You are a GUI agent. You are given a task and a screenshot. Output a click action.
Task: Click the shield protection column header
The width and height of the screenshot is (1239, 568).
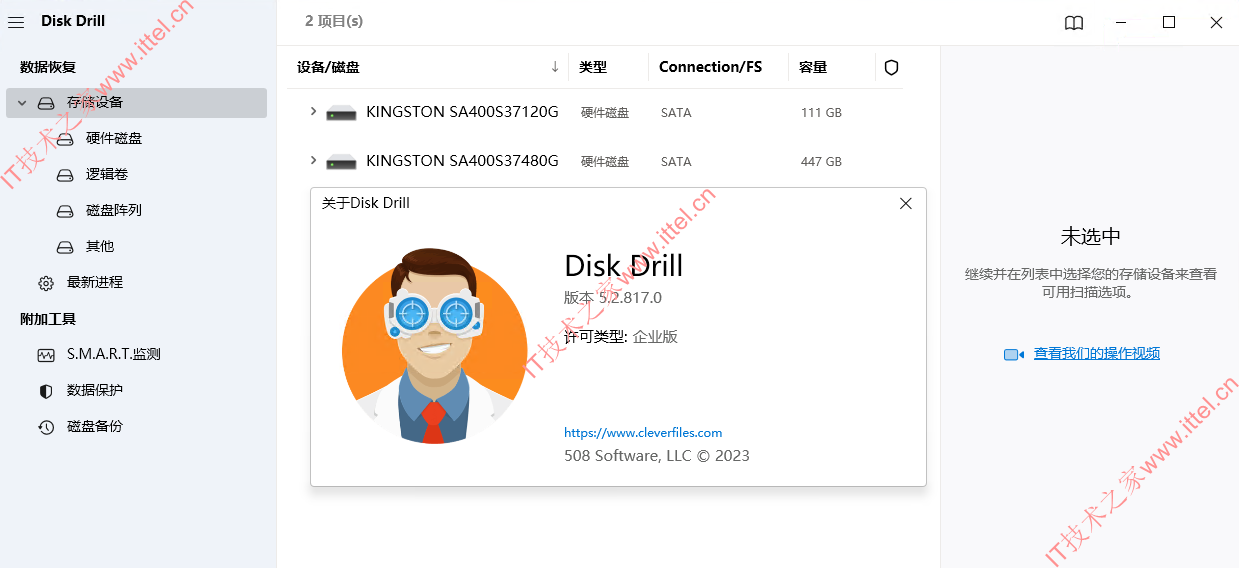(892, 67)
